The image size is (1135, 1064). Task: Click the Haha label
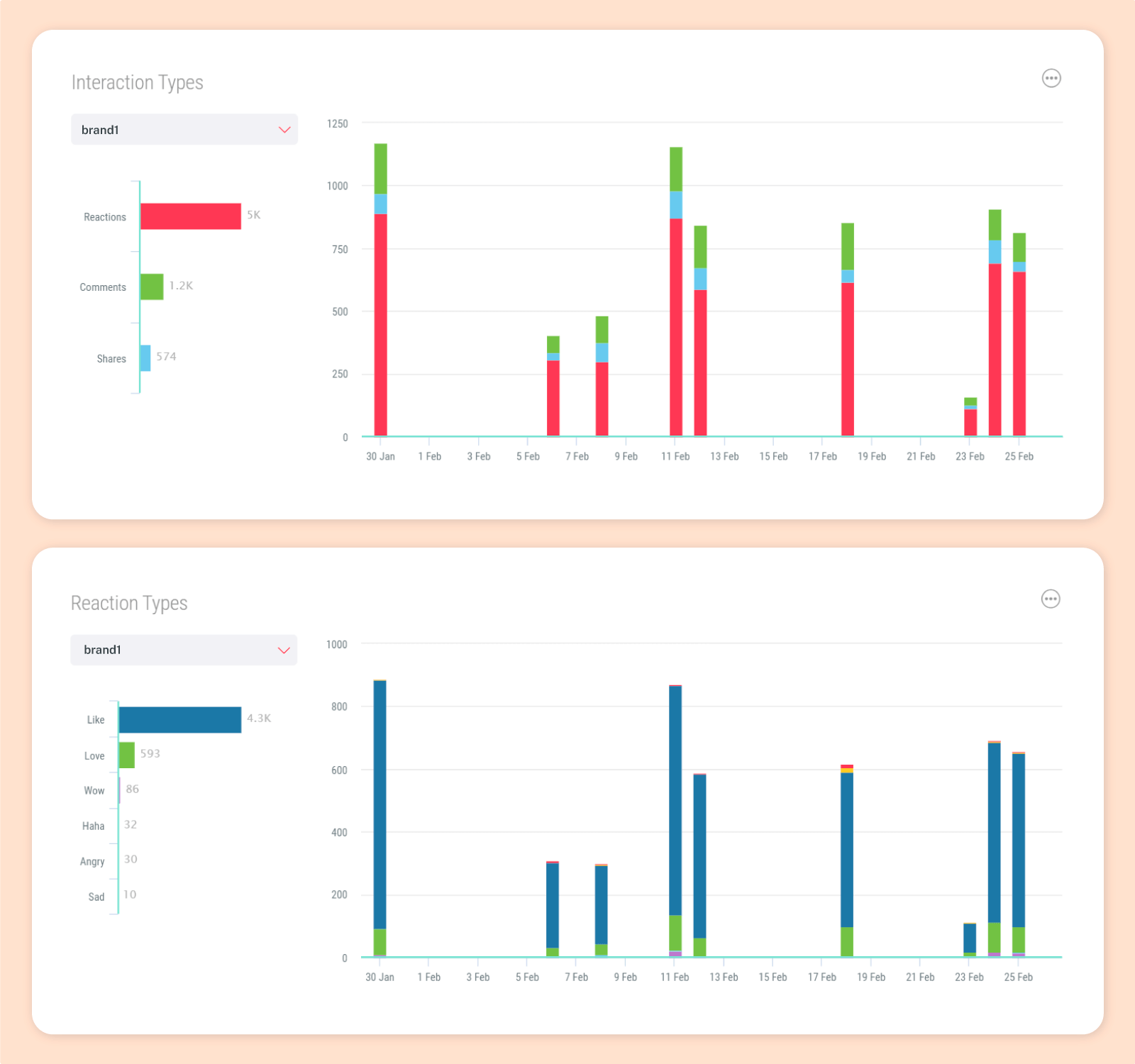click(93, 826)
